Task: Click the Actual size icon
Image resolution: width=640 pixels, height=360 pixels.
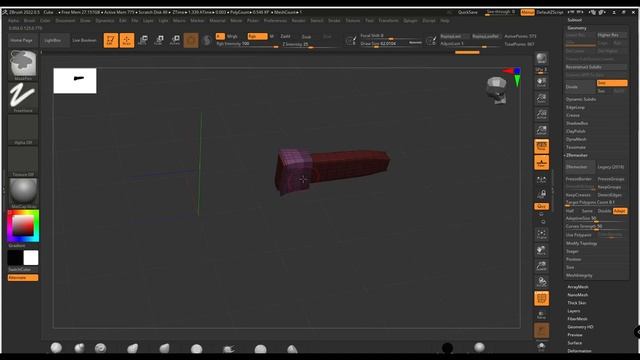Action: pos(542,114)
